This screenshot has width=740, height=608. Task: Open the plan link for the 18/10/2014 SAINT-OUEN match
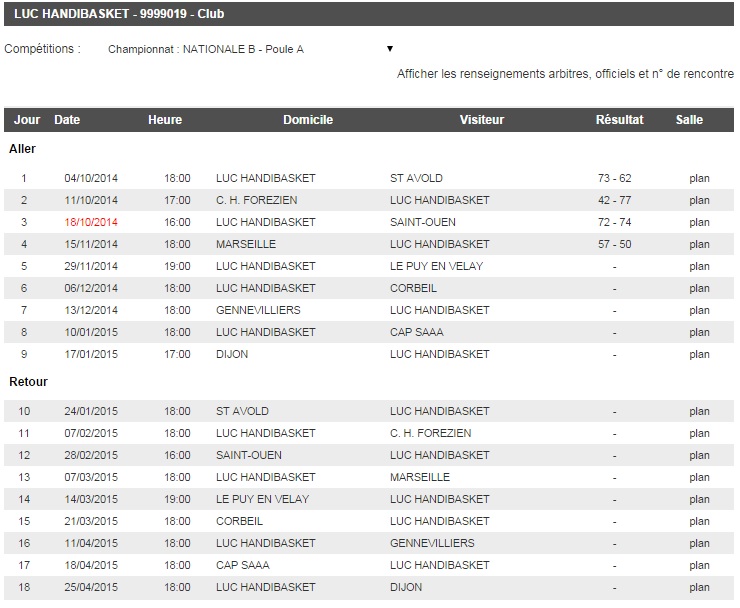pyautogui.click(x=699, y=222)
